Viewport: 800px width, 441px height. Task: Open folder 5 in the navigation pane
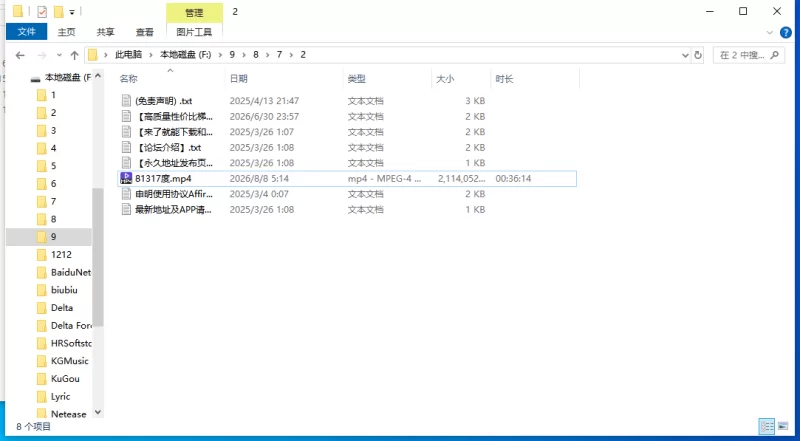(53, 166)
